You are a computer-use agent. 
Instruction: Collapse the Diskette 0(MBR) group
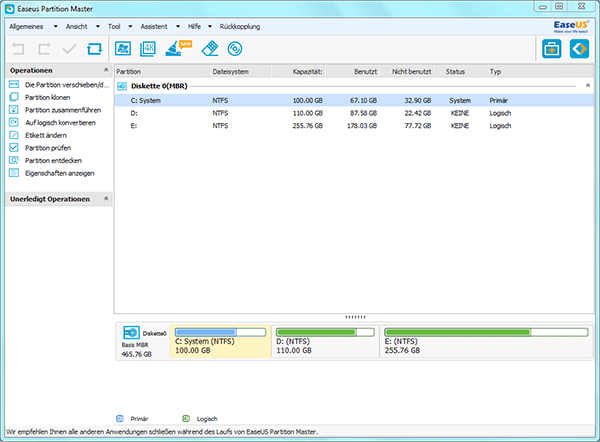pyautogui.click(x=588, y=86)
